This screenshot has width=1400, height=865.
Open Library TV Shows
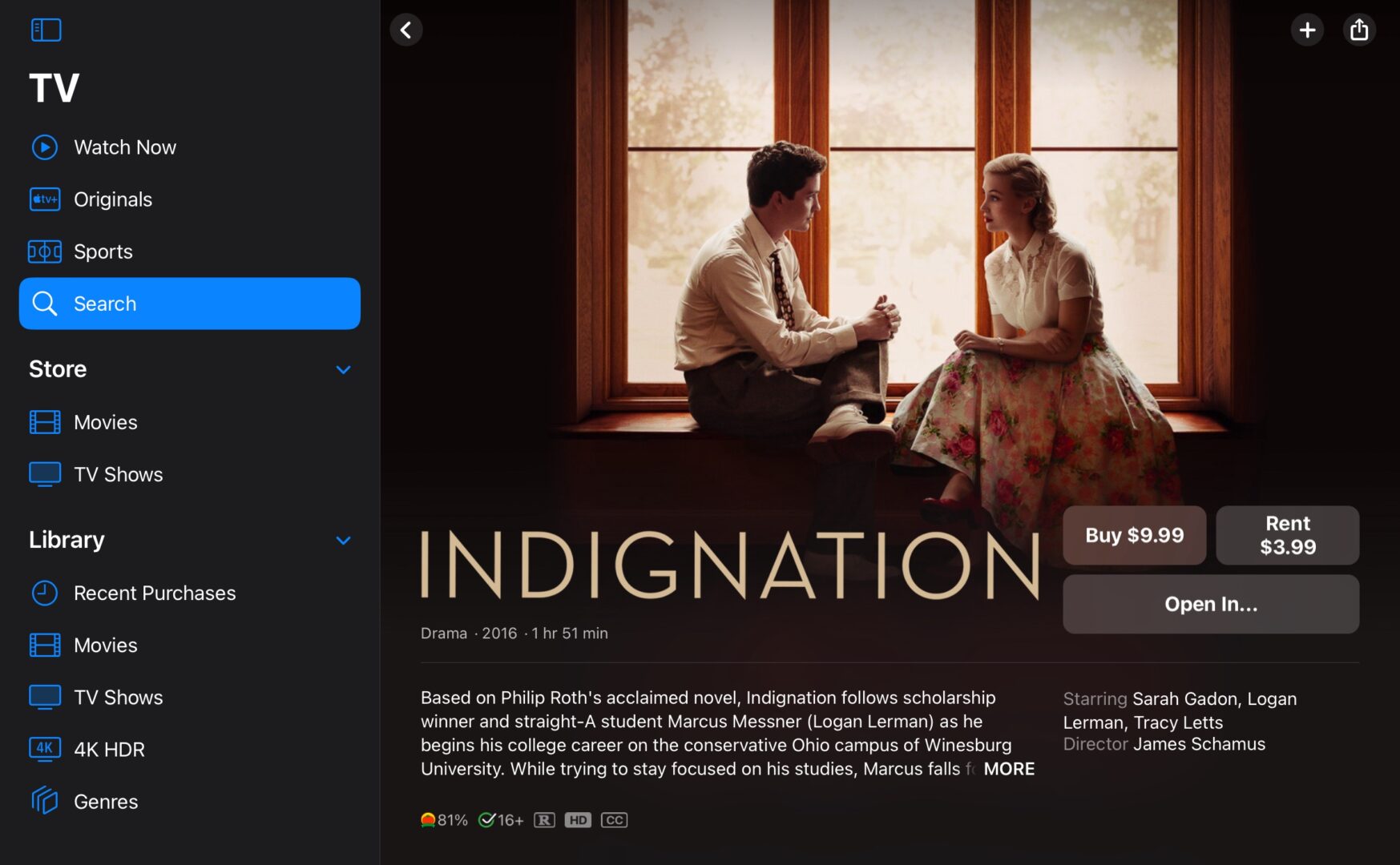click(118, 697)
